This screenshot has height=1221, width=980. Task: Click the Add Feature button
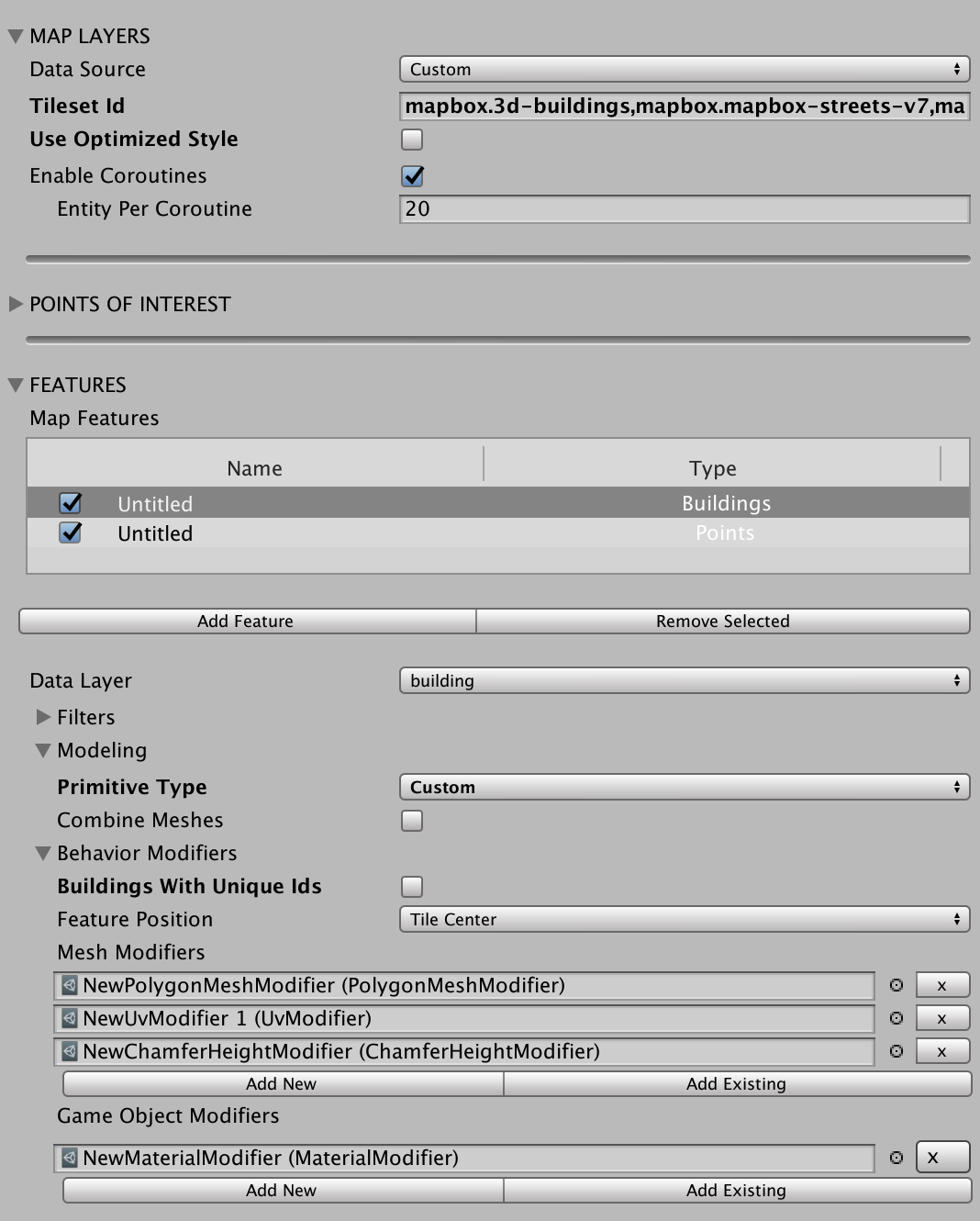pyautogui.click(x=245, y=621)
